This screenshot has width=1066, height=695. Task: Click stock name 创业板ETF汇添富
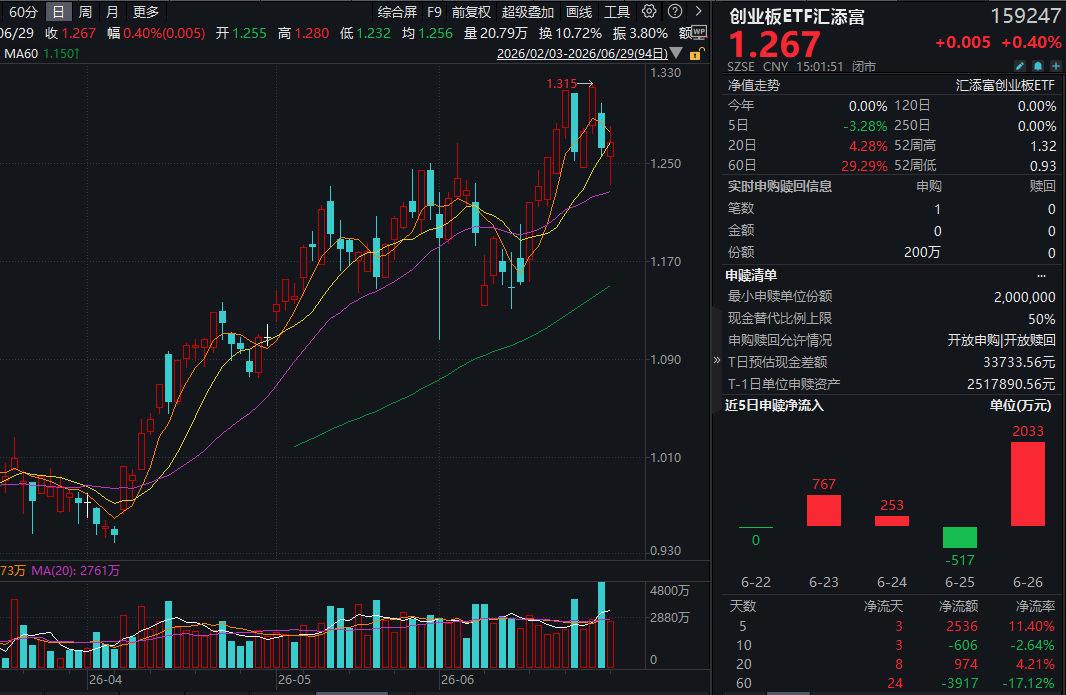coord(797,16)
